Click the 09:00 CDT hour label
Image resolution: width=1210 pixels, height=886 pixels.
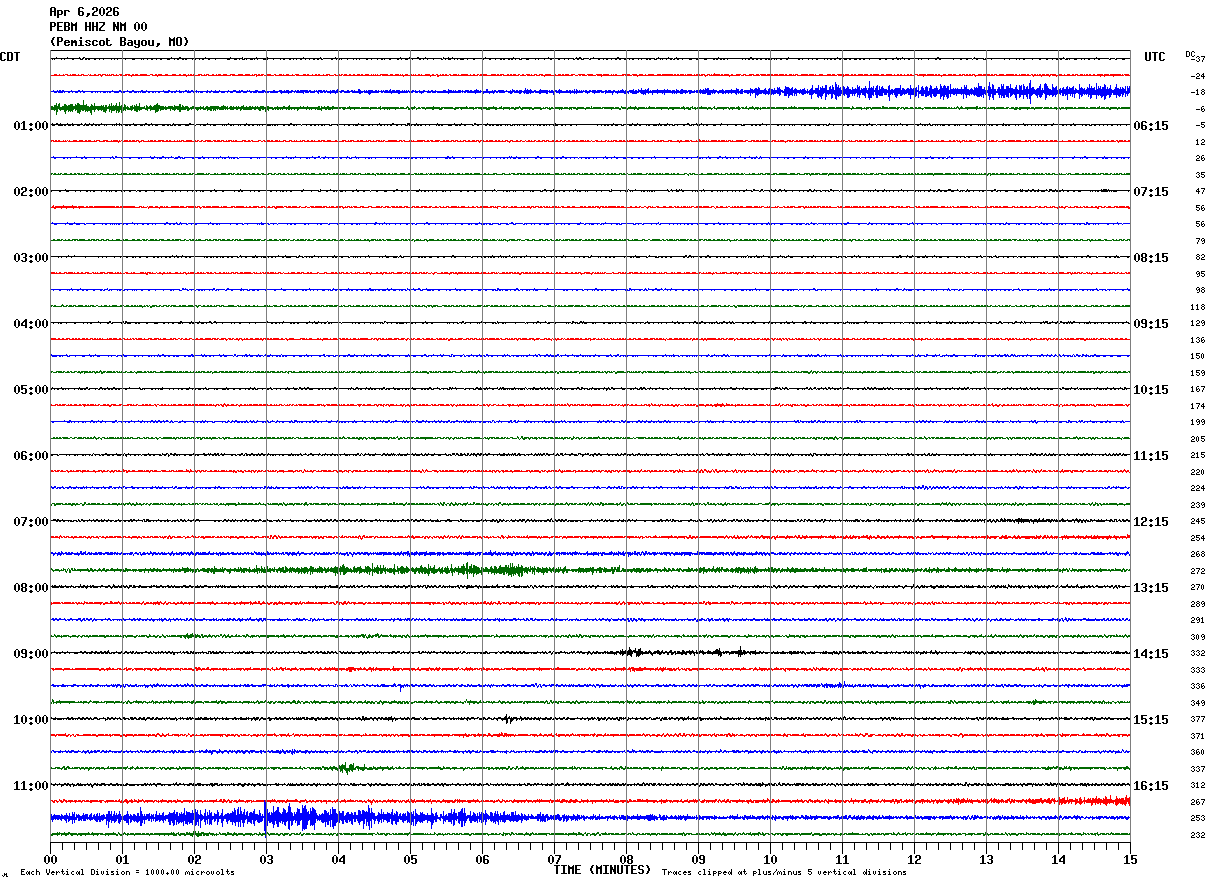click(x=31, y=654)
